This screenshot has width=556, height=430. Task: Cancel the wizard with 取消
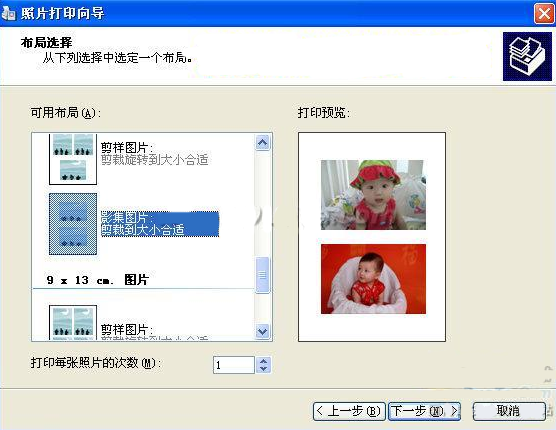tap(509, 411)
